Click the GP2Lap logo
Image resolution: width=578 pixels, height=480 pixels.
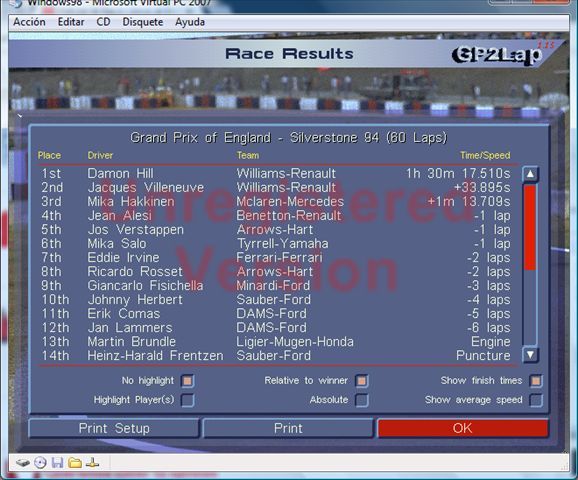tap(498, 55)
